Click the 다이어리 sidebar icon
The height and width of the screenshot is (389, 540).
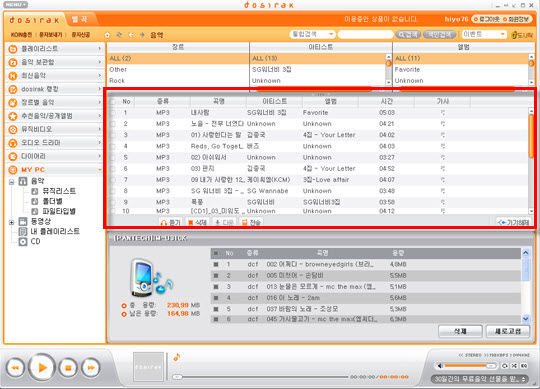coord(13,157)
